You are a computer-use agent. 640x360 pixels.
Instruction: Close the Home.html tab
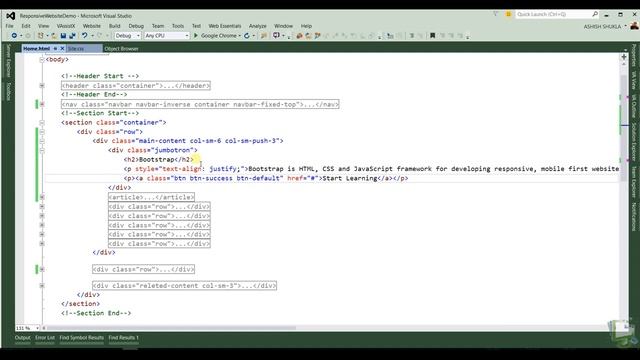[x=62, y=49]
